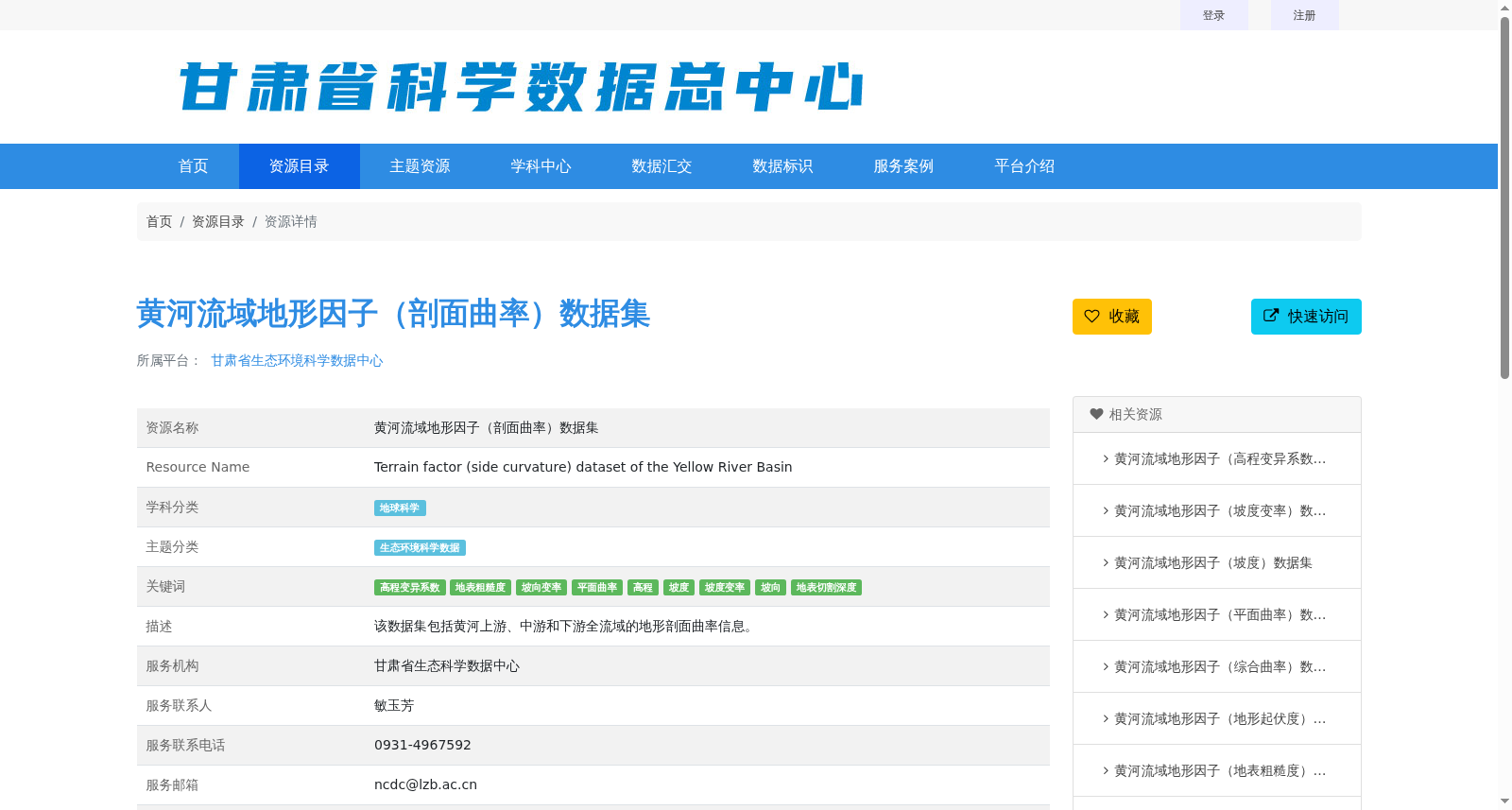Viewport: 1512px width, 810px height.
Task: Open the 数据标识 navigation tab
Action: tap(783, 166)
